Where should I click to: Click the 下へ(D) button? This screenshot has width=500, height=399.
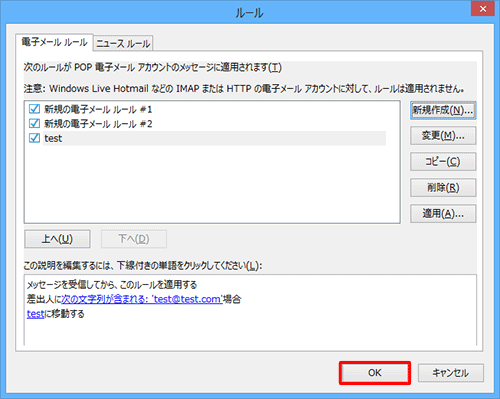134,239
